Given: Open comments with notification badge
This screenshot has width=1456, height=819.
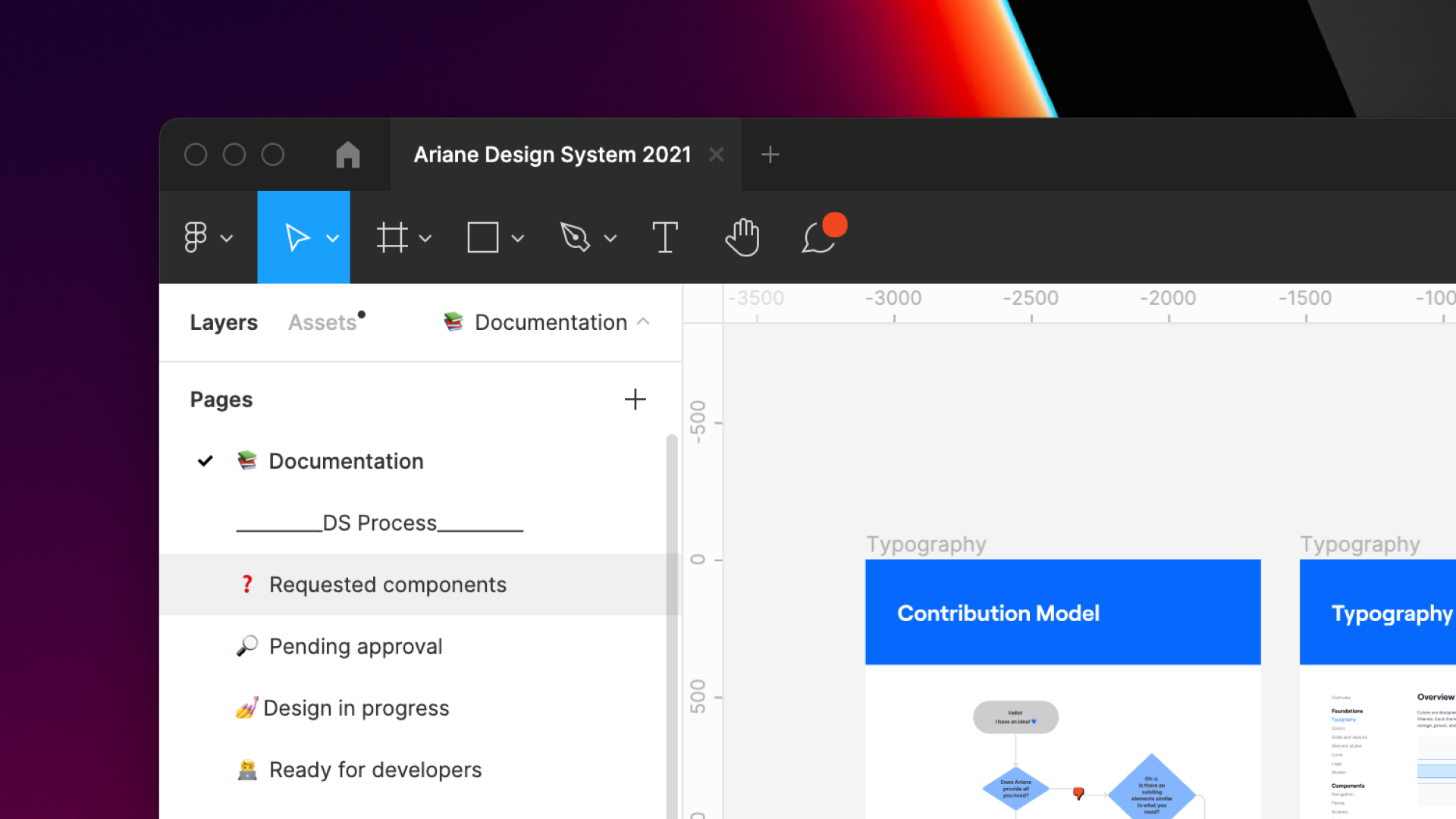Looking at the screenshot, I should [x=824, y=234].
